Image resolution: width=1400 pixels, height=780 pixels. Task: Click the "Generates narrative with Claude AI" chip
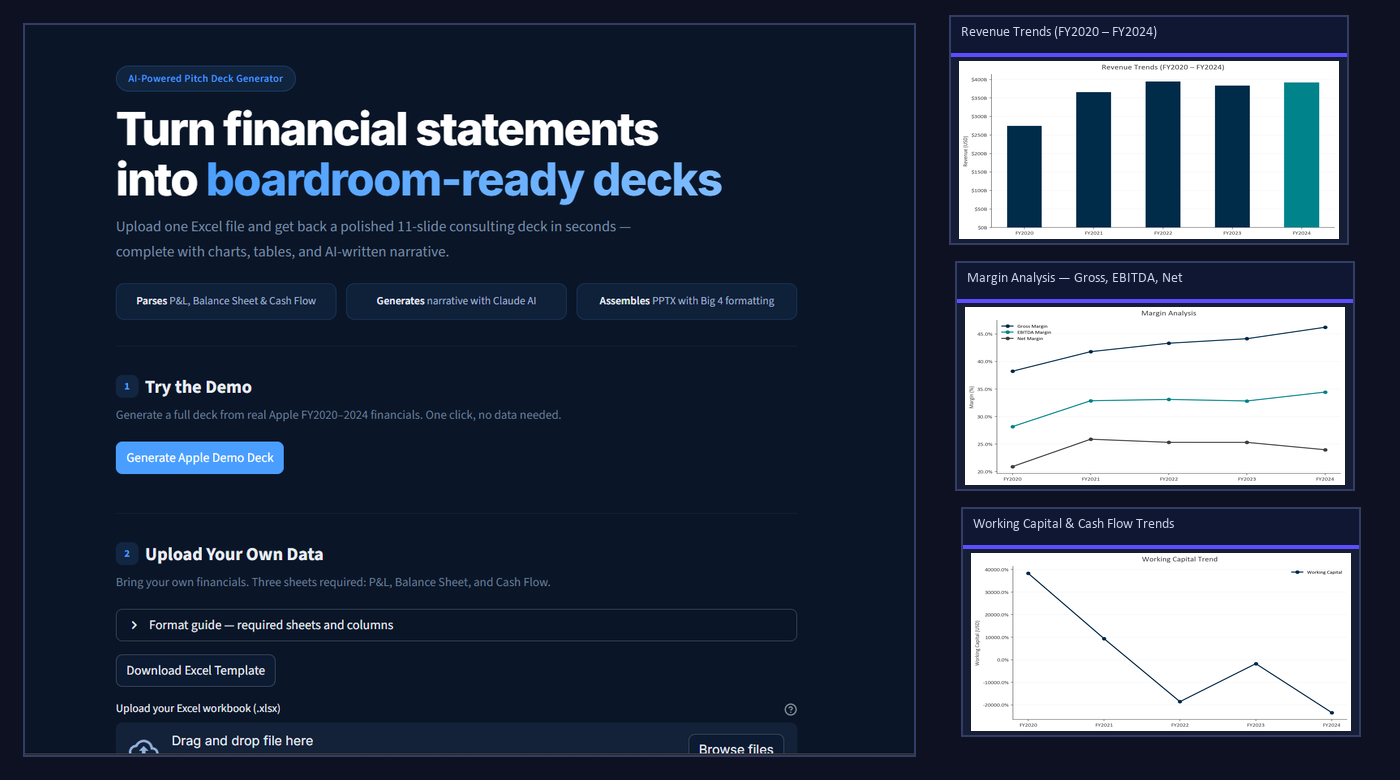456,301
